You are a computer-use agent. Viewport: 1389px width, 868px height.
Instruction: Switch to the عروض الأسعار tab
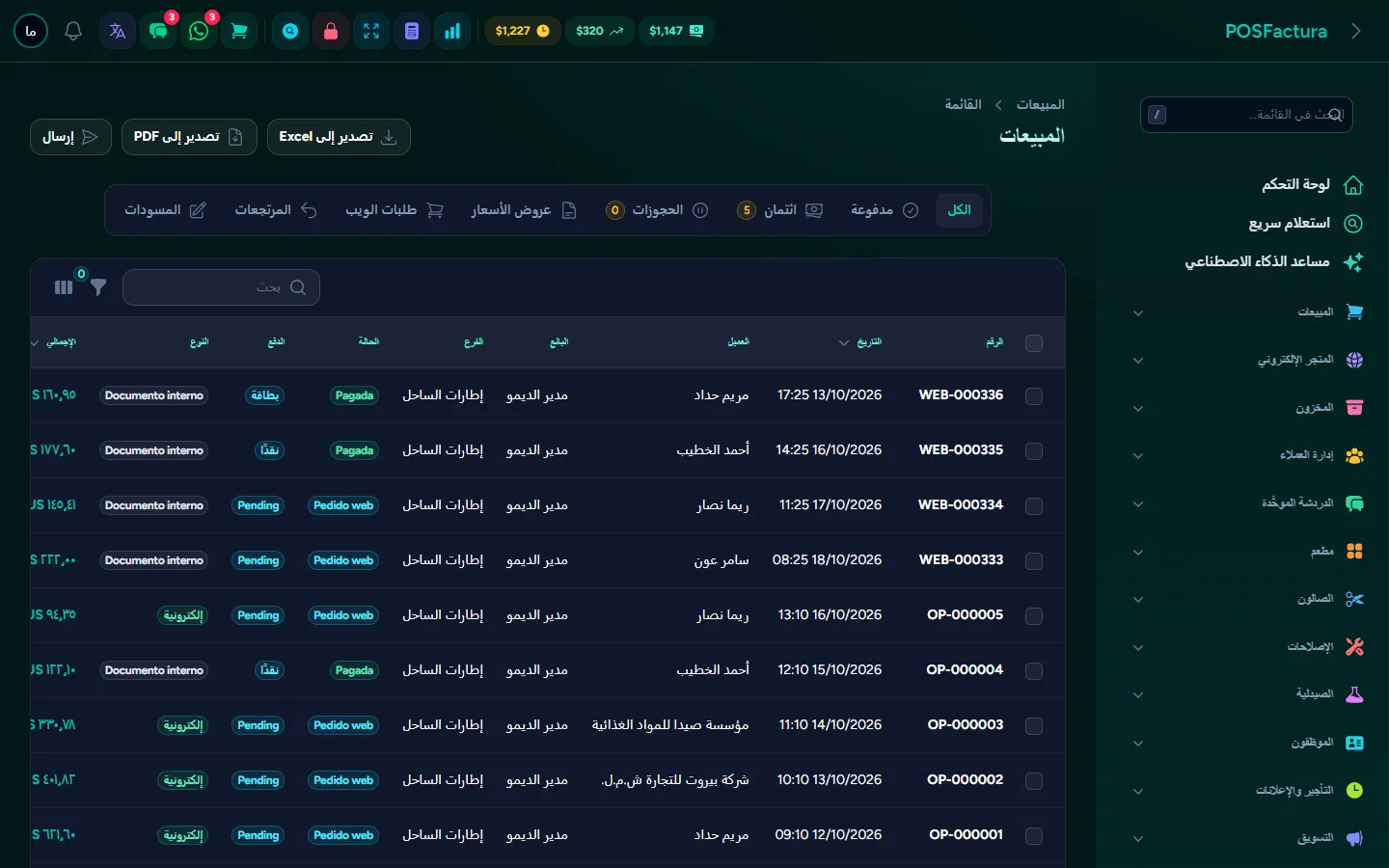[x=524, y=210]
